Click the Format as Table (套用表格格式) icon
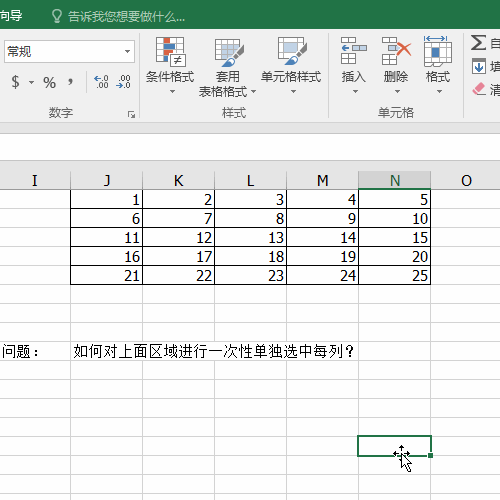Viewport: 500px width, 500px height. pyautogui.click(x=229, y=52)
